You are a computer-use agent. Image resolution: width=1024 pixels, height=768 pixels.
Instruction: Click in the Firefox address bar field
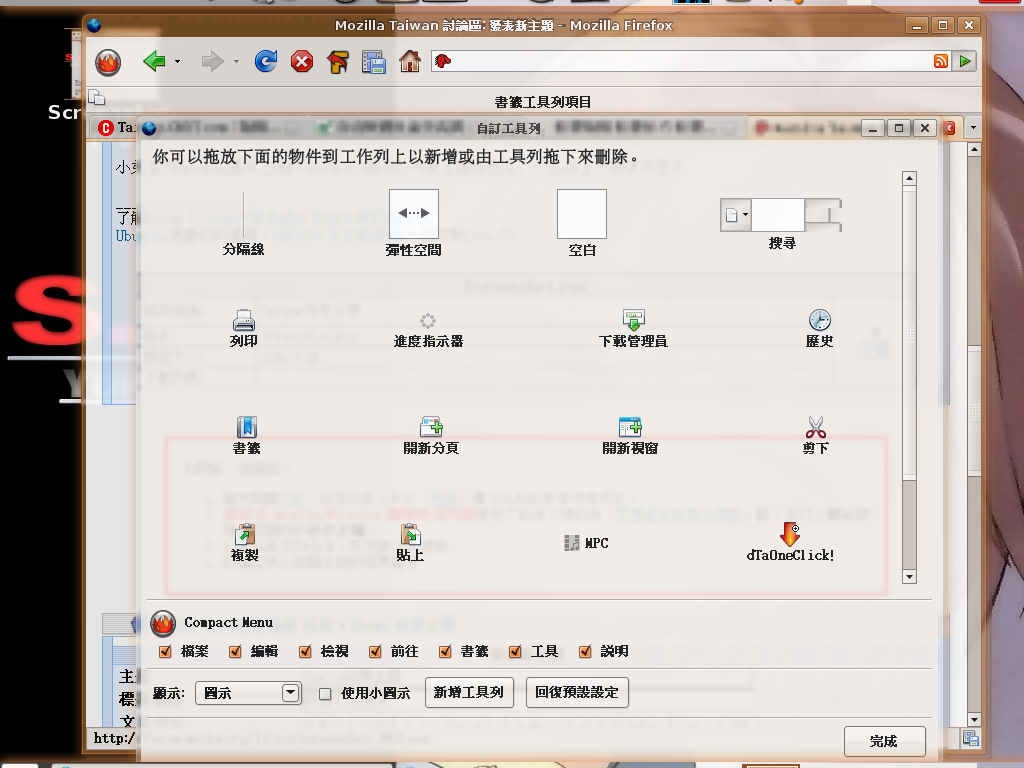692,61
